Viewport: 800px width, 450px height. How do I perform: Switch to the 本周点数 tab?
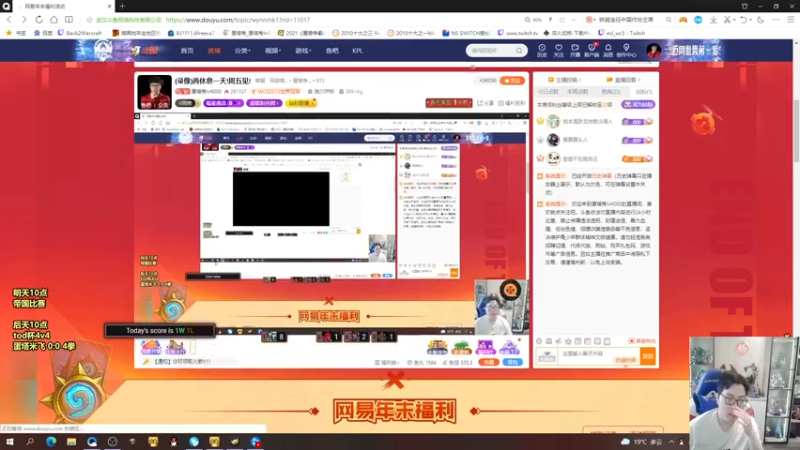pyautogui.click(x=578, y=92)
